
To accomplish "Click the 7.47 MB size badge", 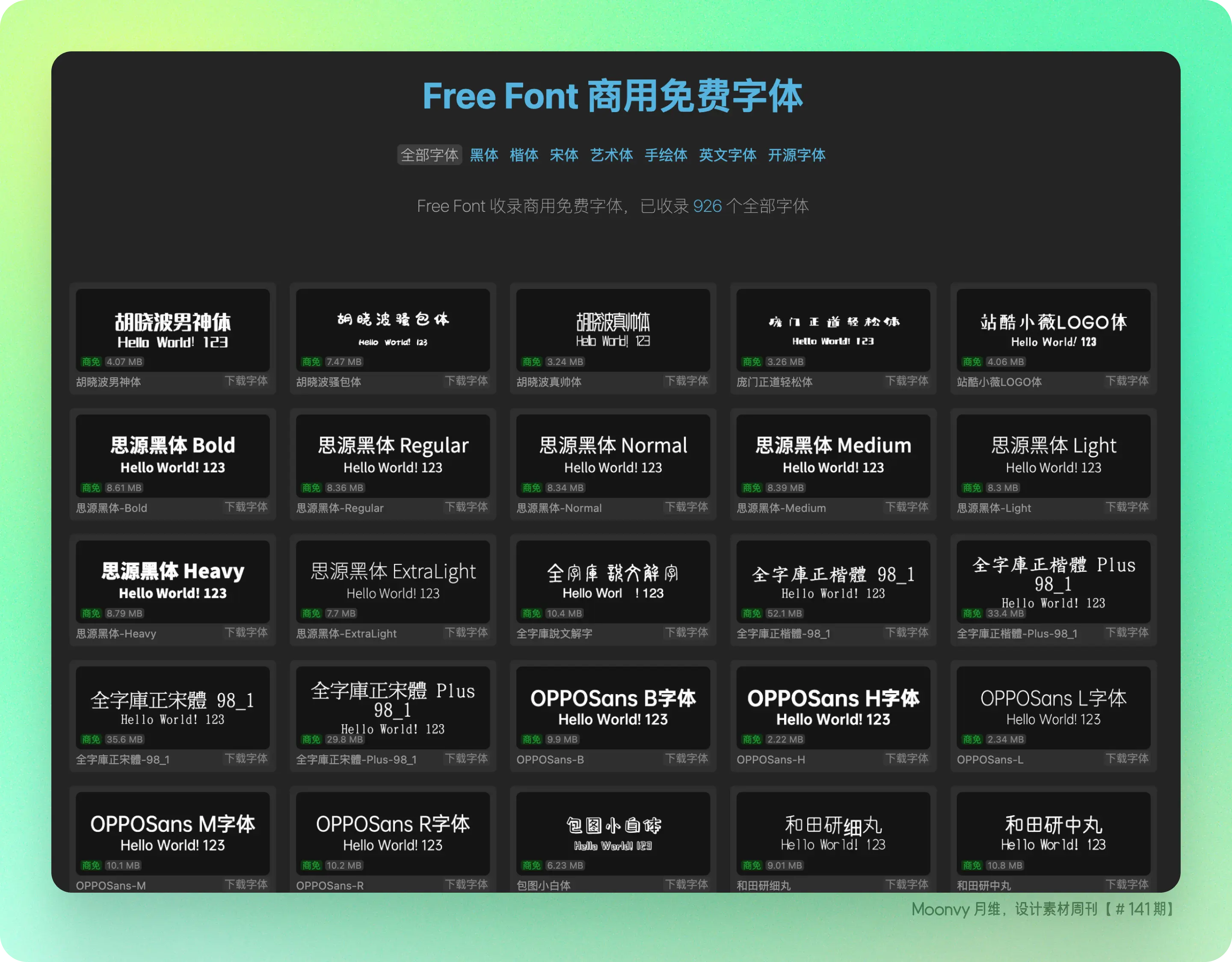I will click(344, 362).
